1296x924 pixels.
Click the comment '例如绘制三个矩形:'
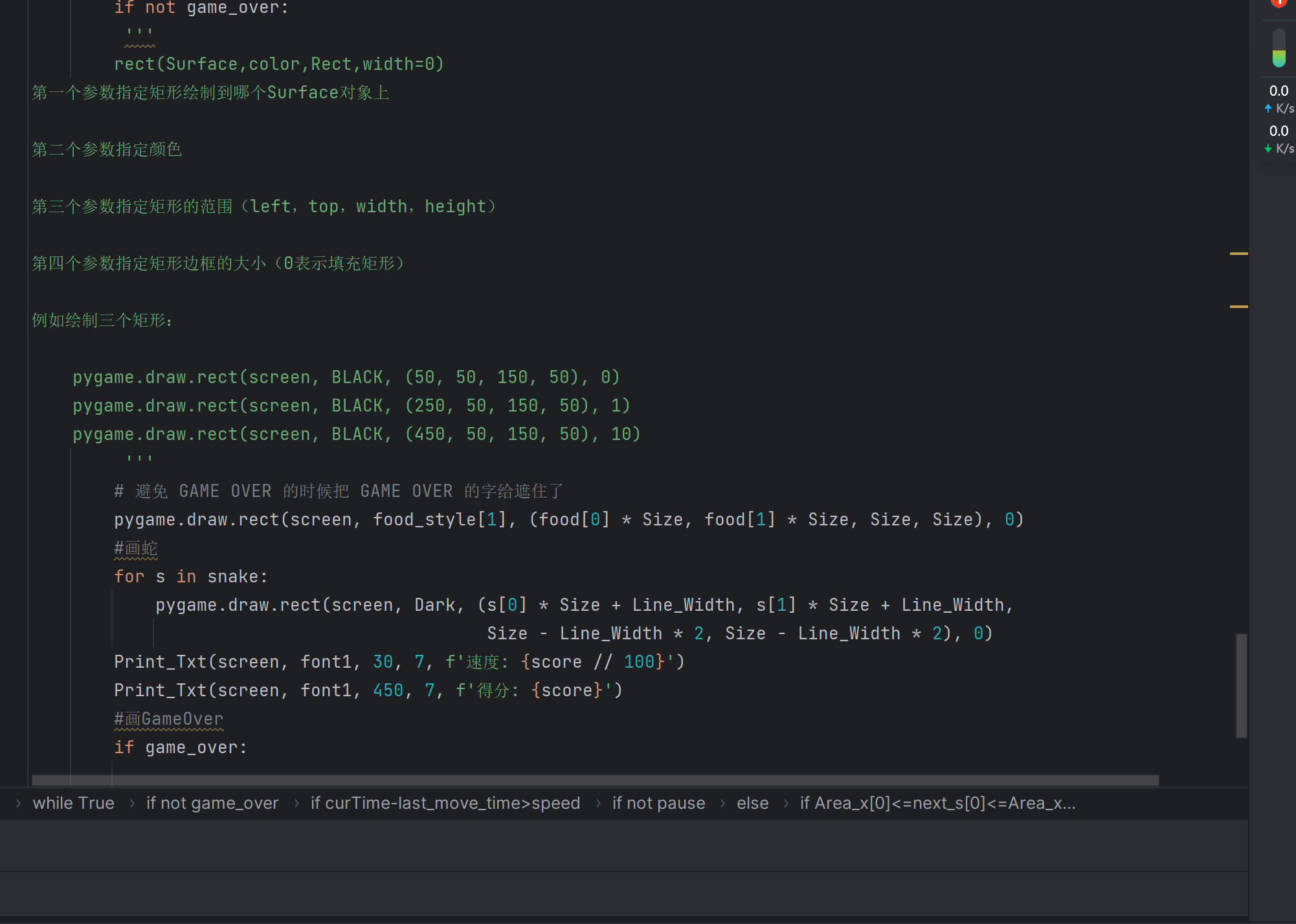click(x=102, y=320)
